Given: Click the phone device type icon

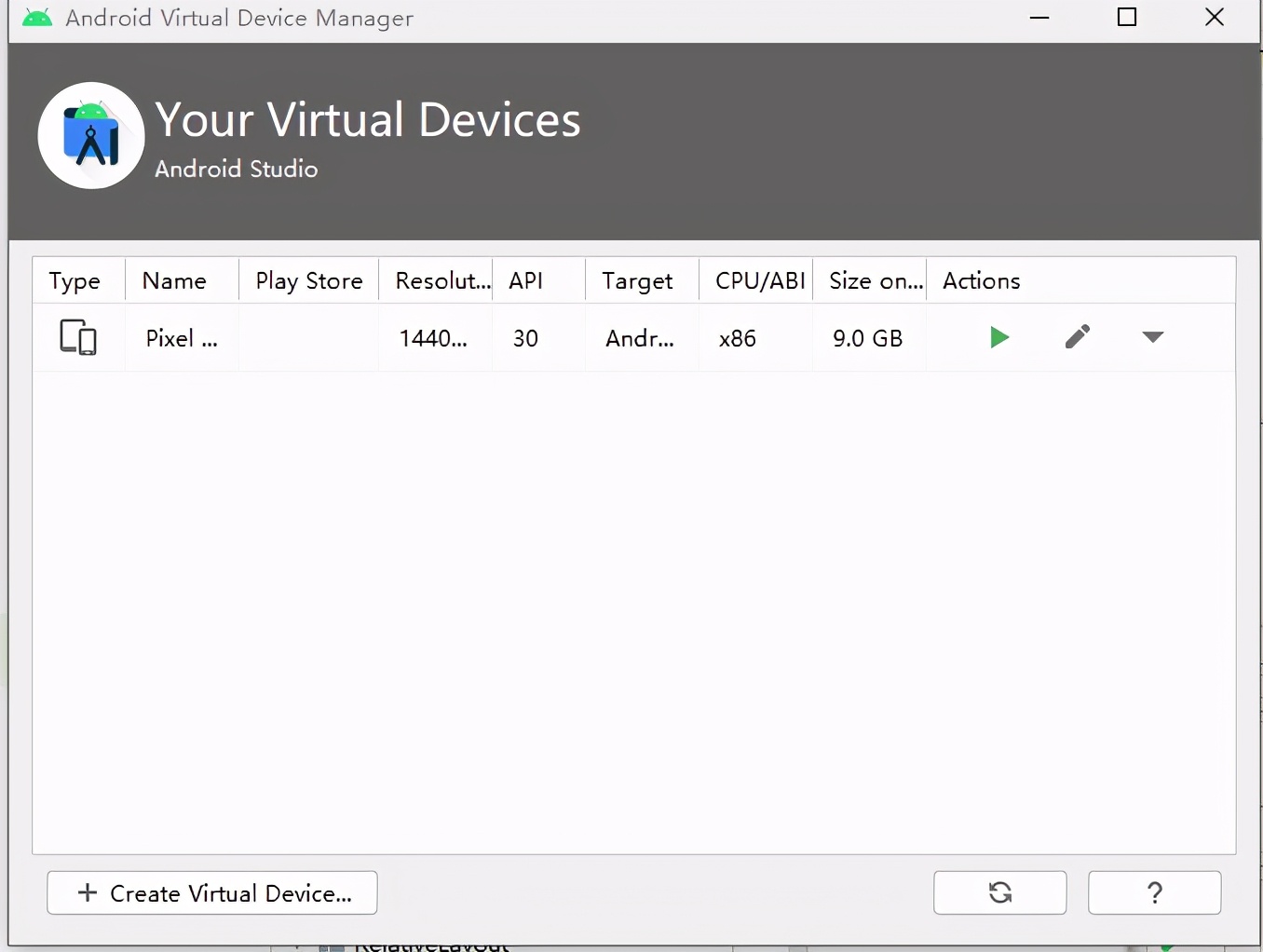Looking at the screenshot, I should coord(78,337).
